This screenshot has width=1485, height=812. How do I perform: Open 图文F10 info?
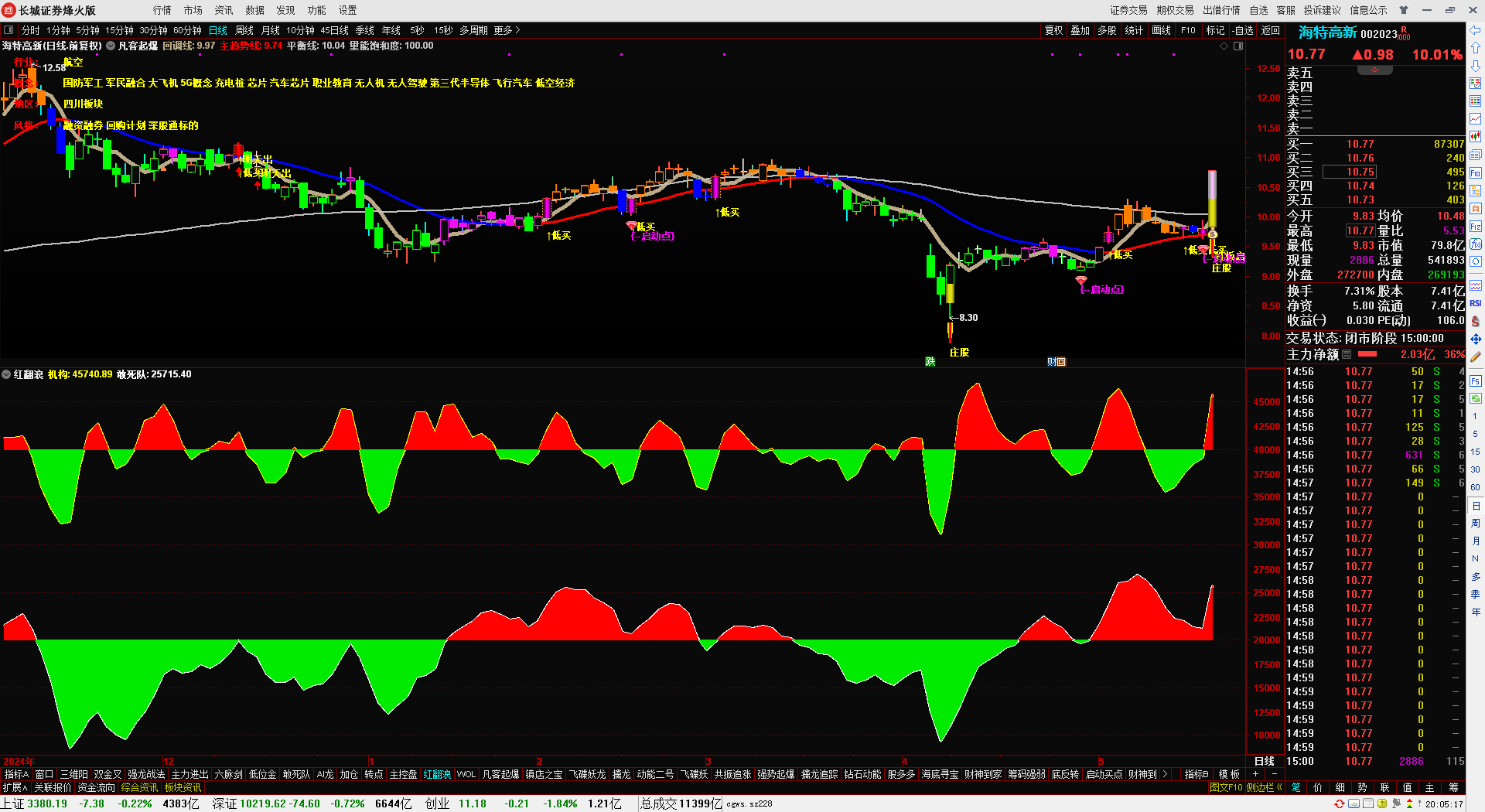[x=1226, y=787]
